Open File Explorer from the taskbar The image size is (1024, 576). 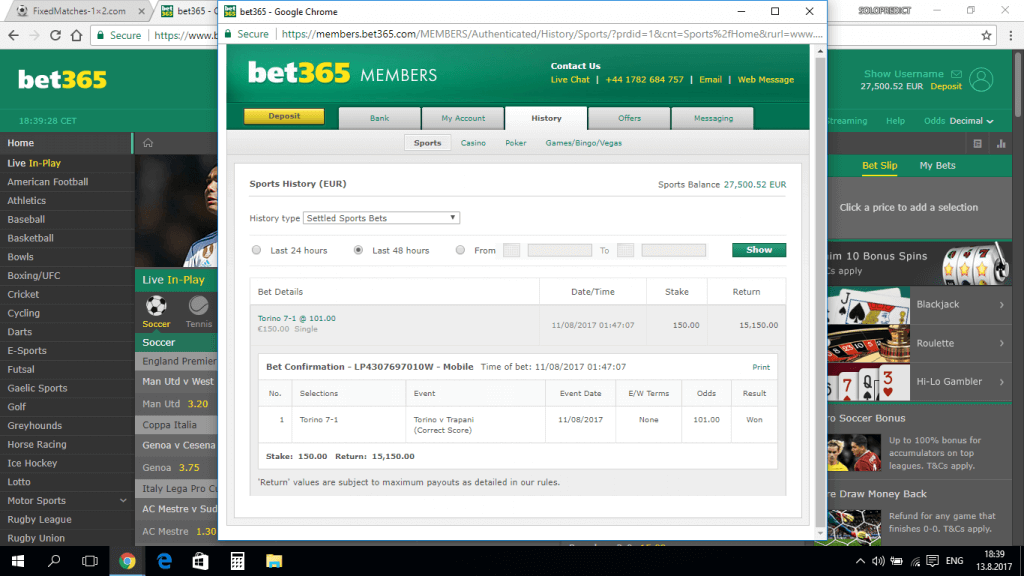(x=274, y=561)
